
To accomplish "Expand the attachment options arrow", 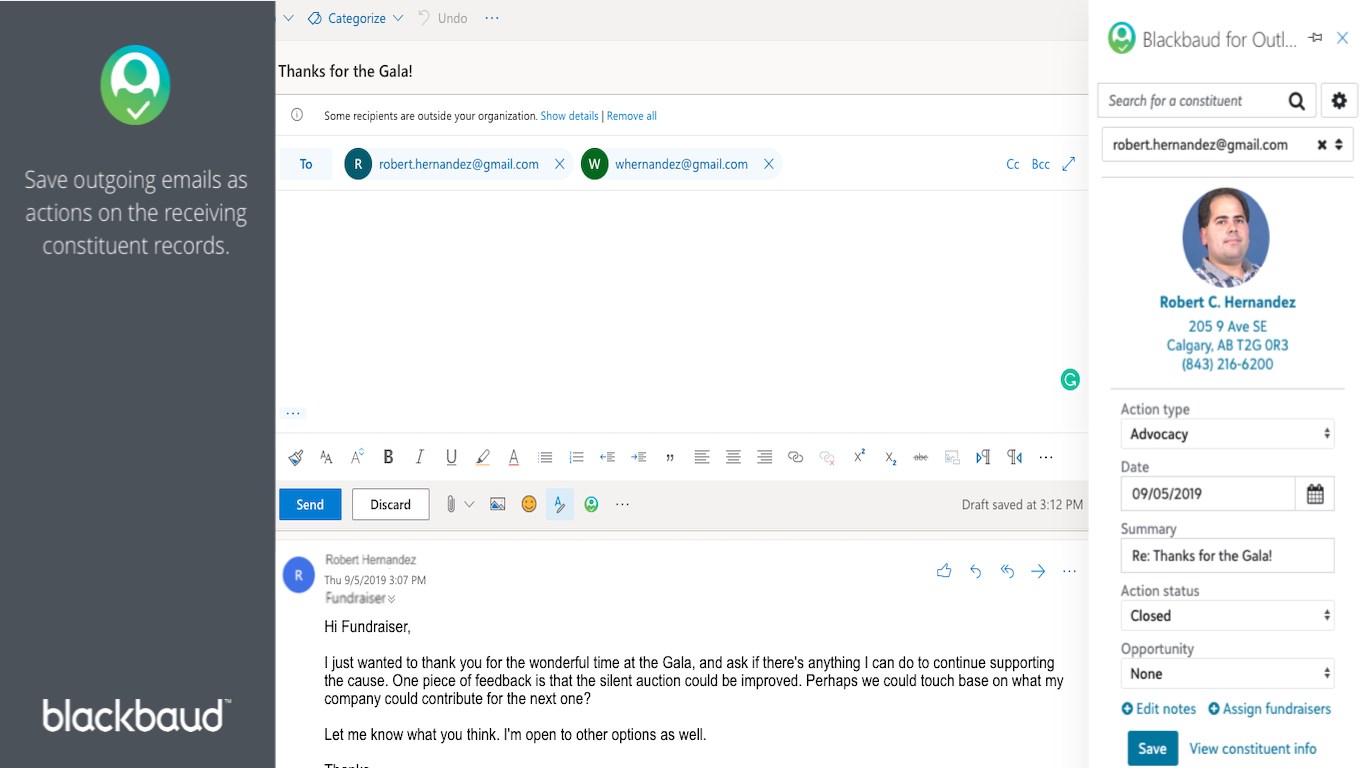I will [x=469, y=505].
